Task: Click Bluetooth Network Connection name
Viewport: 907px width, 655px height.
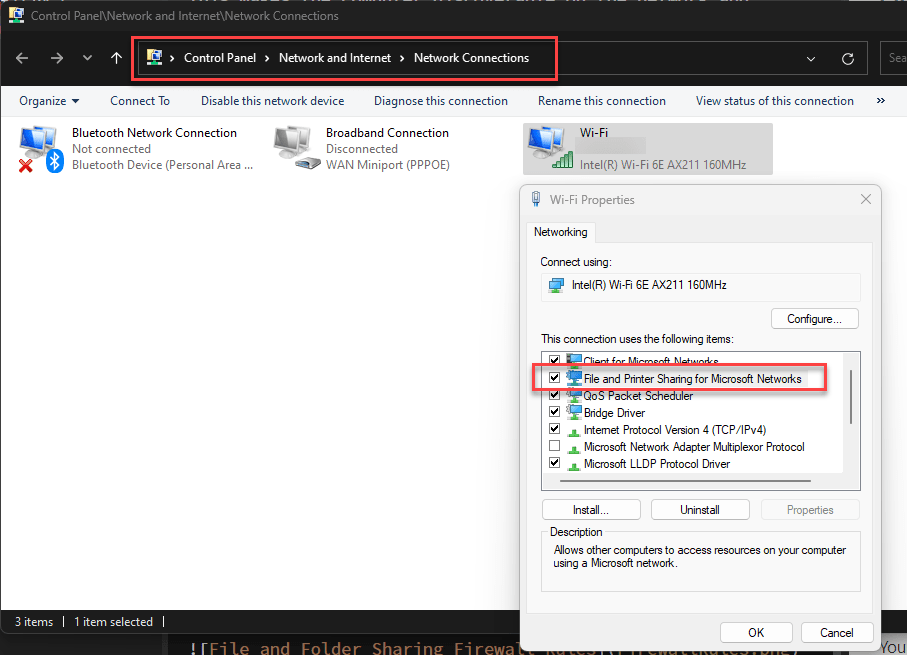Action: click(154, 133)
